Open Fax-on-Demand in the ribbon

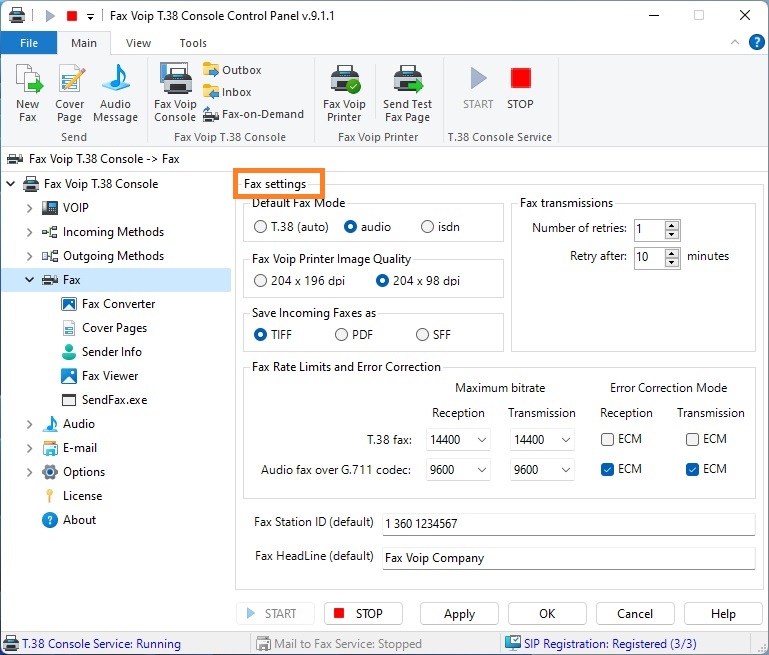coord(254,114)
